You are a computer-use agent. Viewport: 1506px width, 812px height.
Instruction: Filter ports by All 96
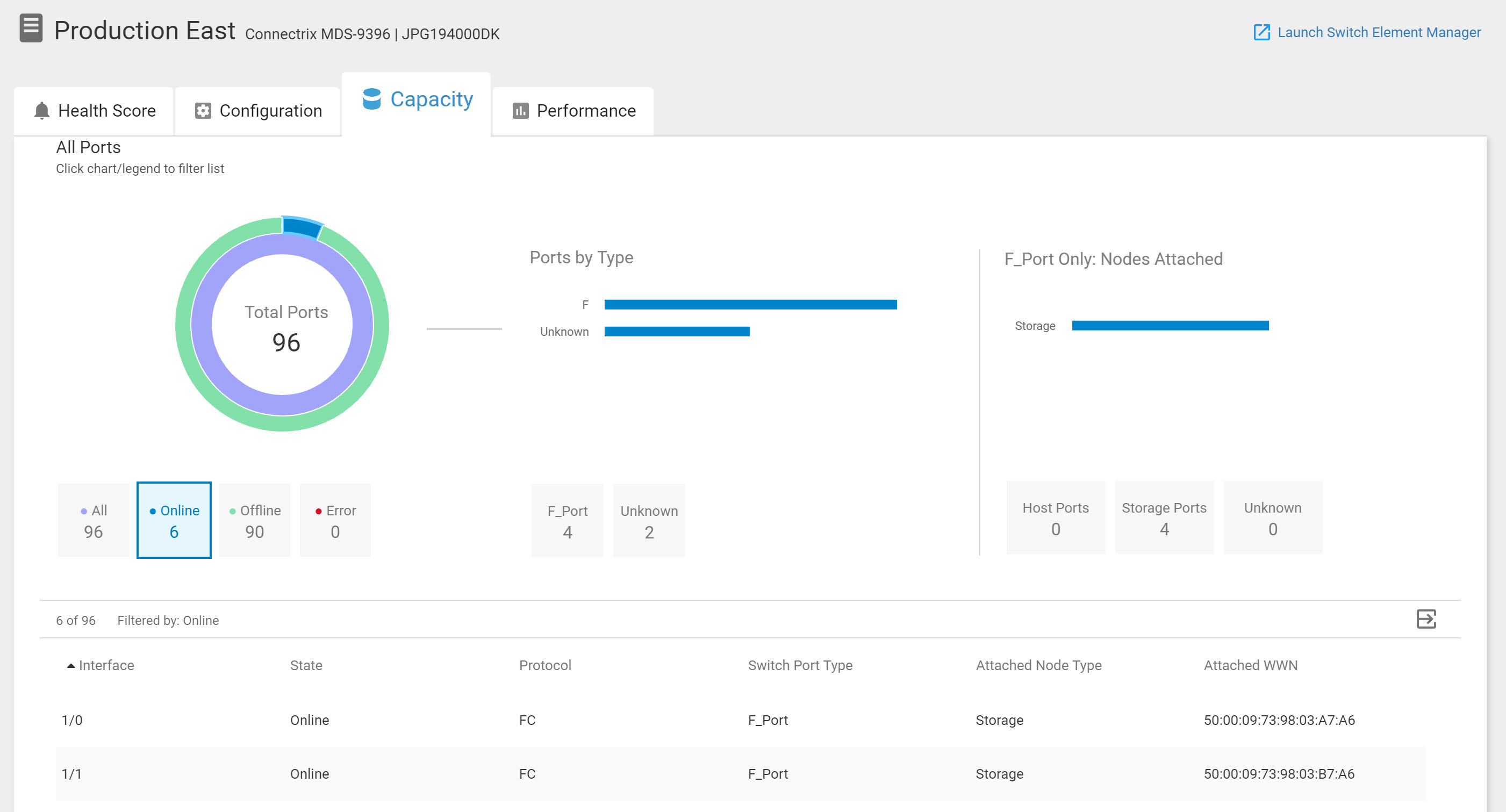(94, 520)
